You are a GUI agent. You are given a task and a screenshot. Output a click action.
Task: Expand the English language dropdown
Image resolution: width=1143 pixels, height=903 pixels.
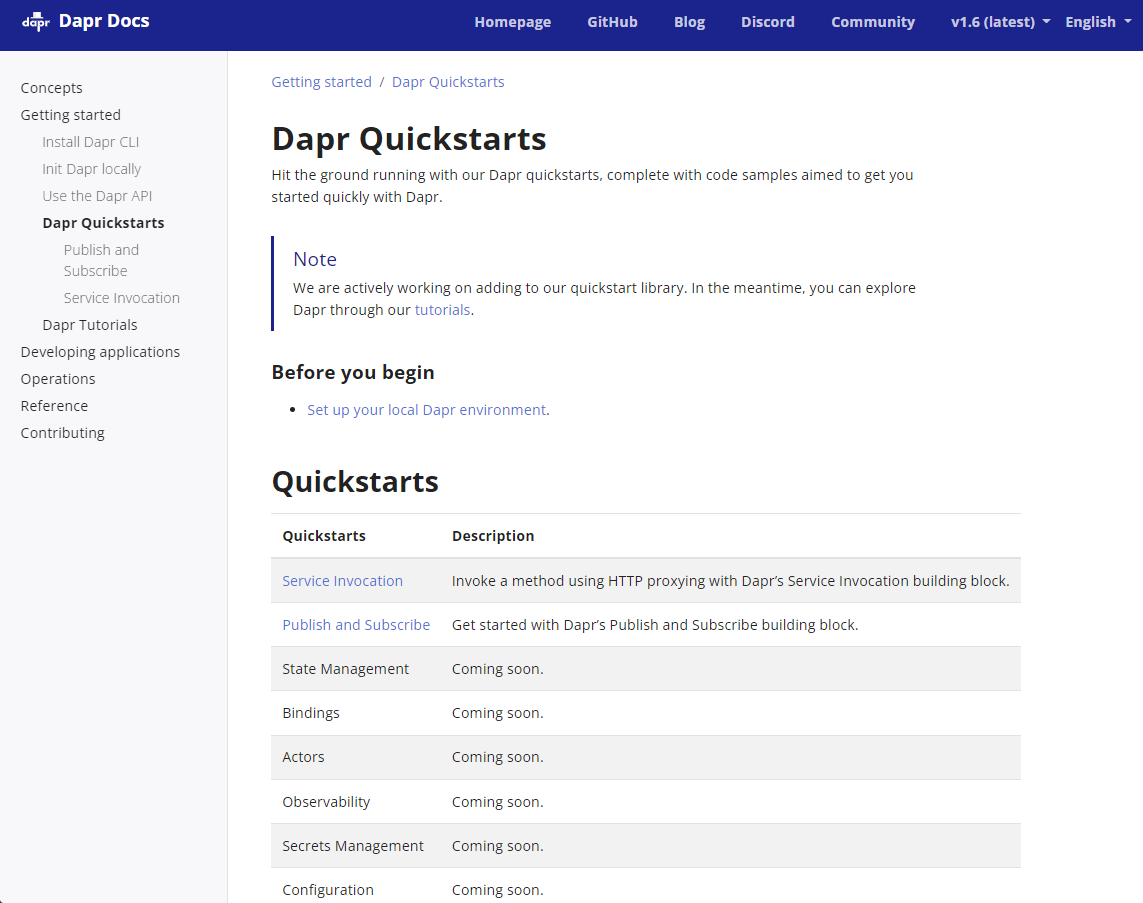pos(1098,22)
